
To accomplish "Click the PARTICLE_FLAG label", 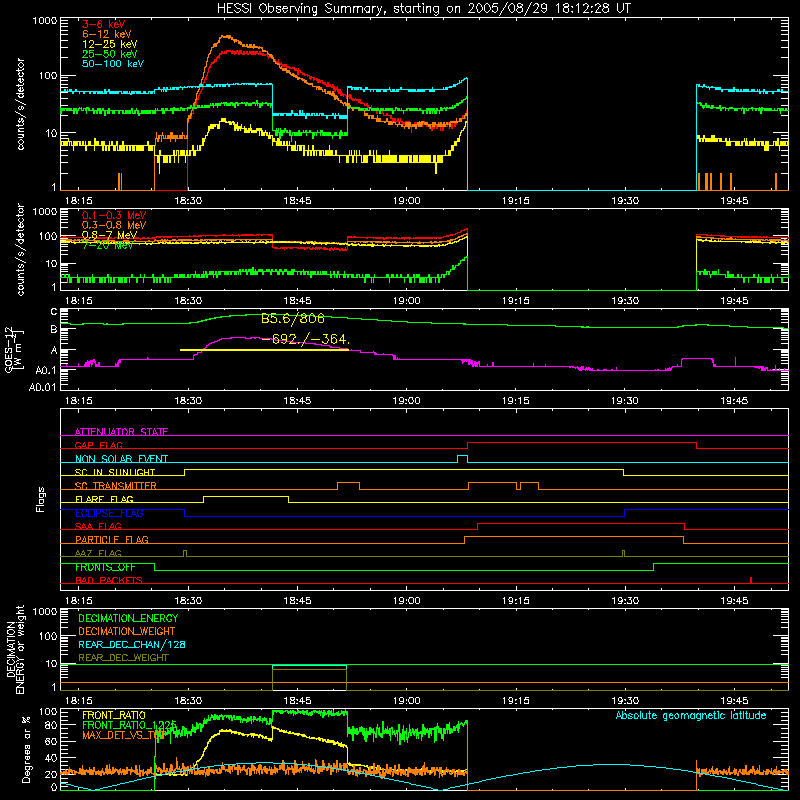I will click(112, 539).
